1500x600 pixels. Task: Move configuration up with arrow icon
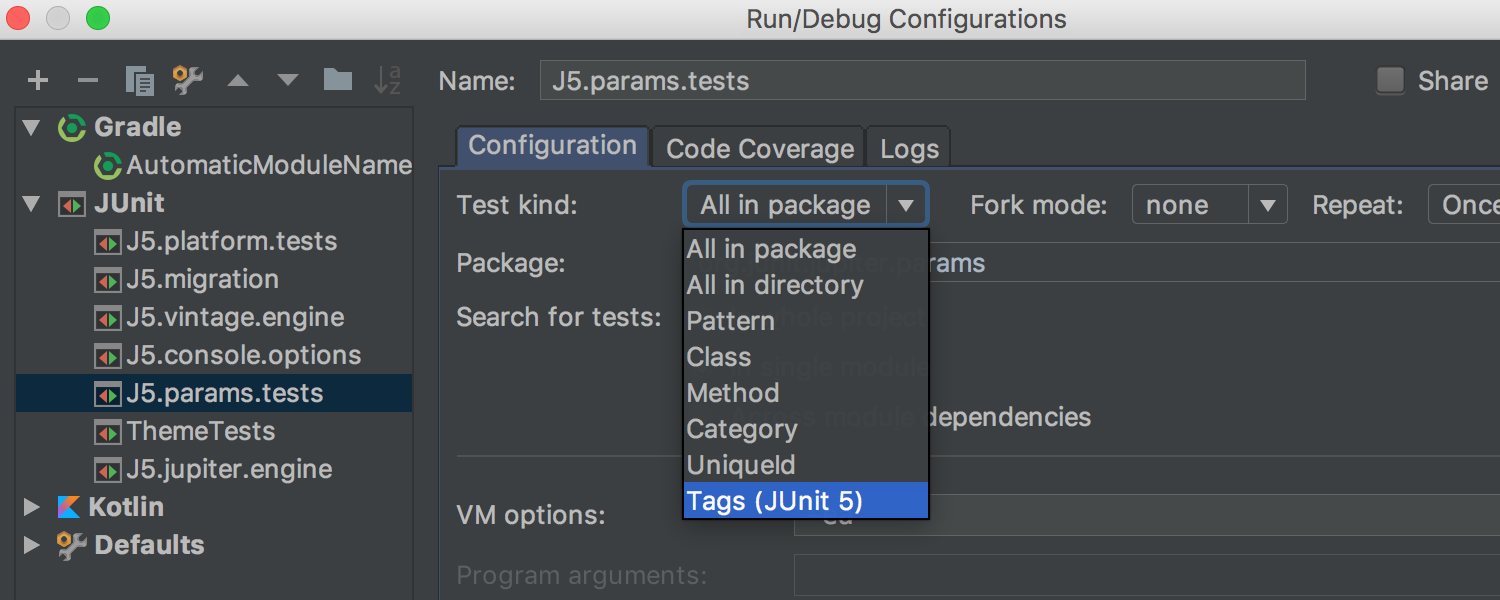click(x=238, y=81)
